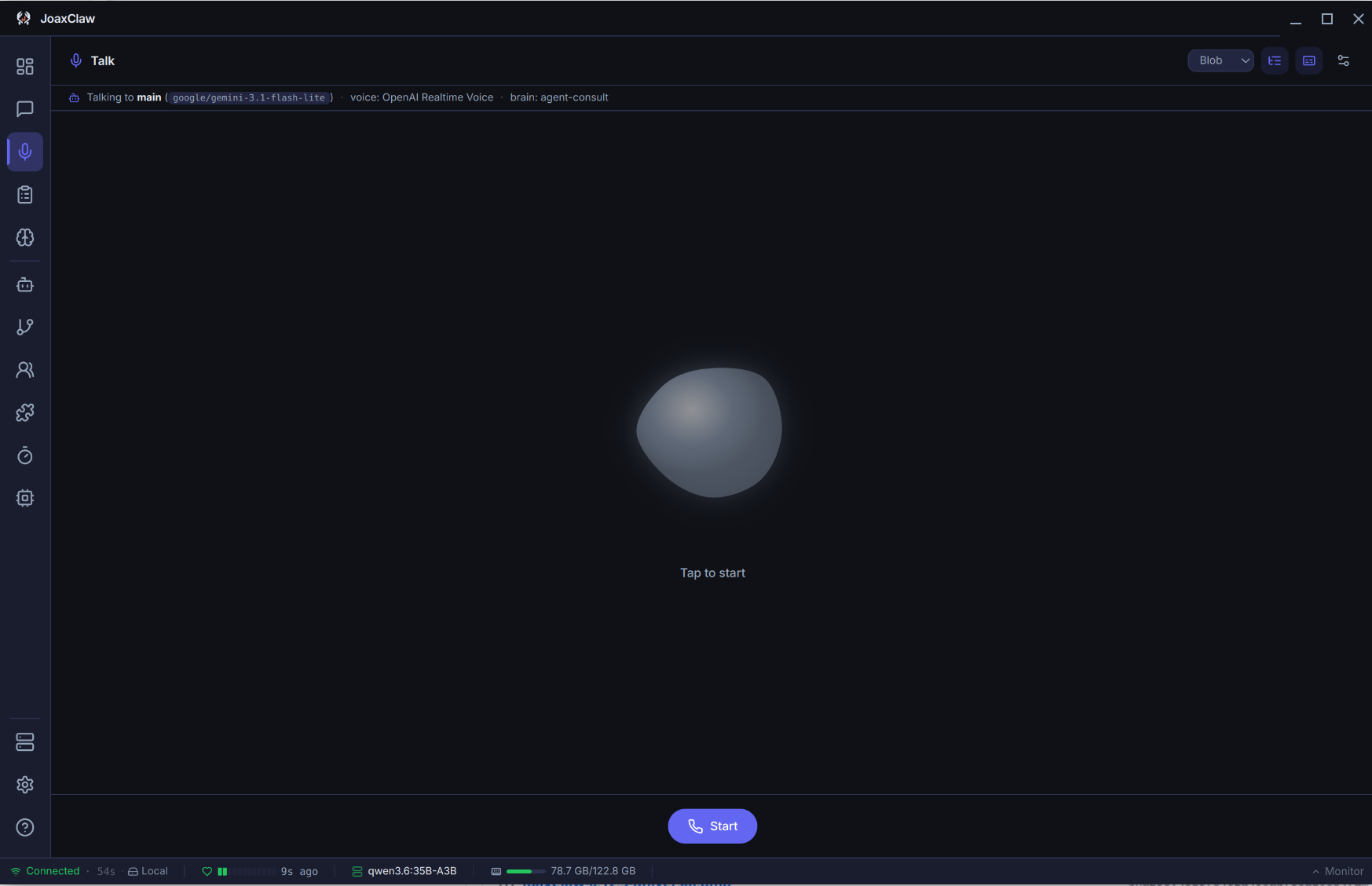This screenshot has width=1372, height=886.
Task: Open the stopwatch timer section in the sidebar
Action: tap(25, 456)
